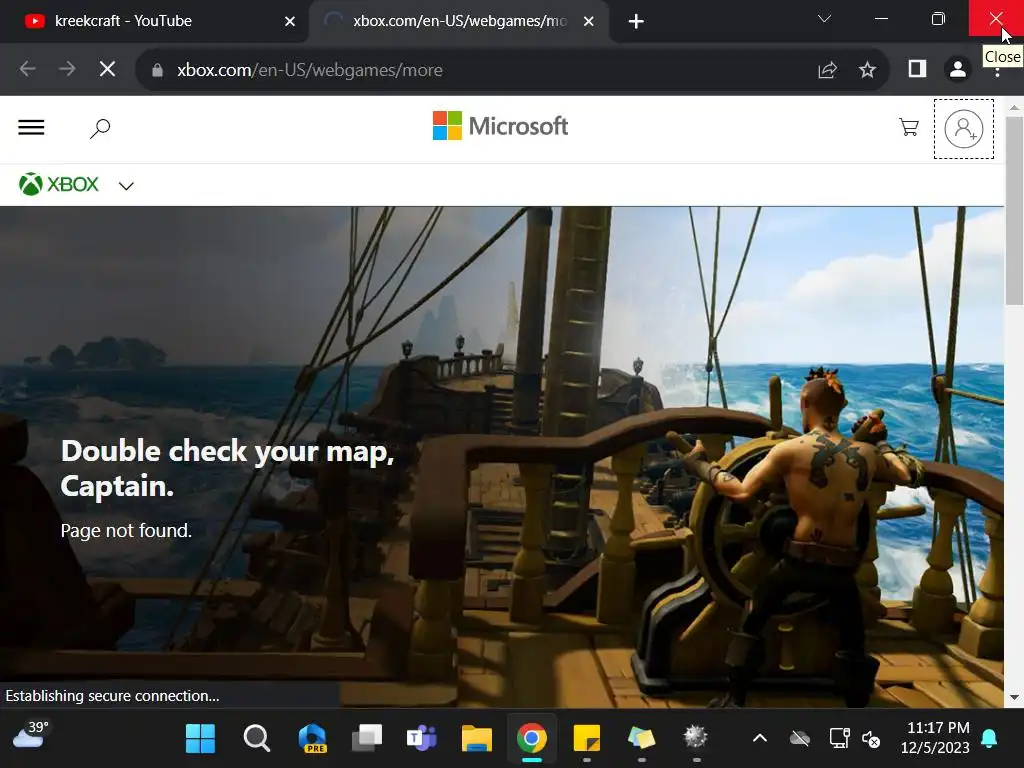Open a new browser tab
The image size is (1024, 768).
[636, 22]
